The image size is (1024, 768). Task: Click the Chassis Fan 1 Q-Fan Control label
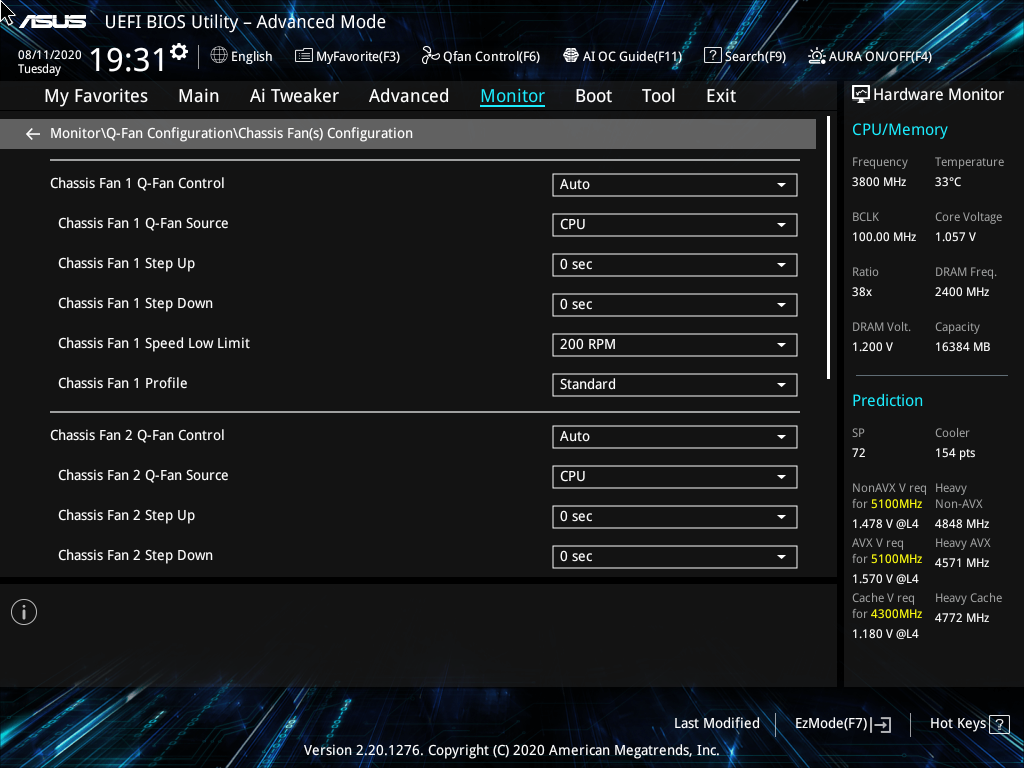[137, 184]
